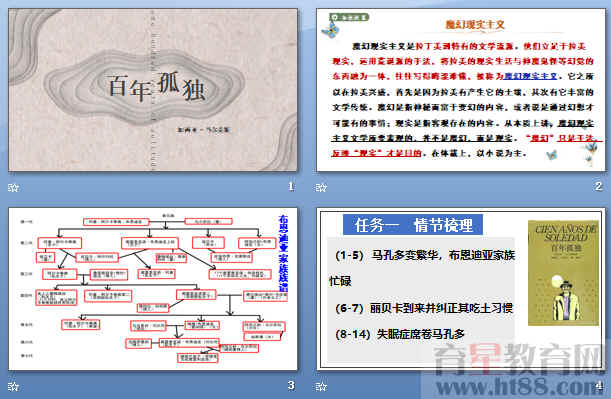Click the animation star icon under slide 4
This screenshot has width=611, height=399.
(x=321, y=387)
